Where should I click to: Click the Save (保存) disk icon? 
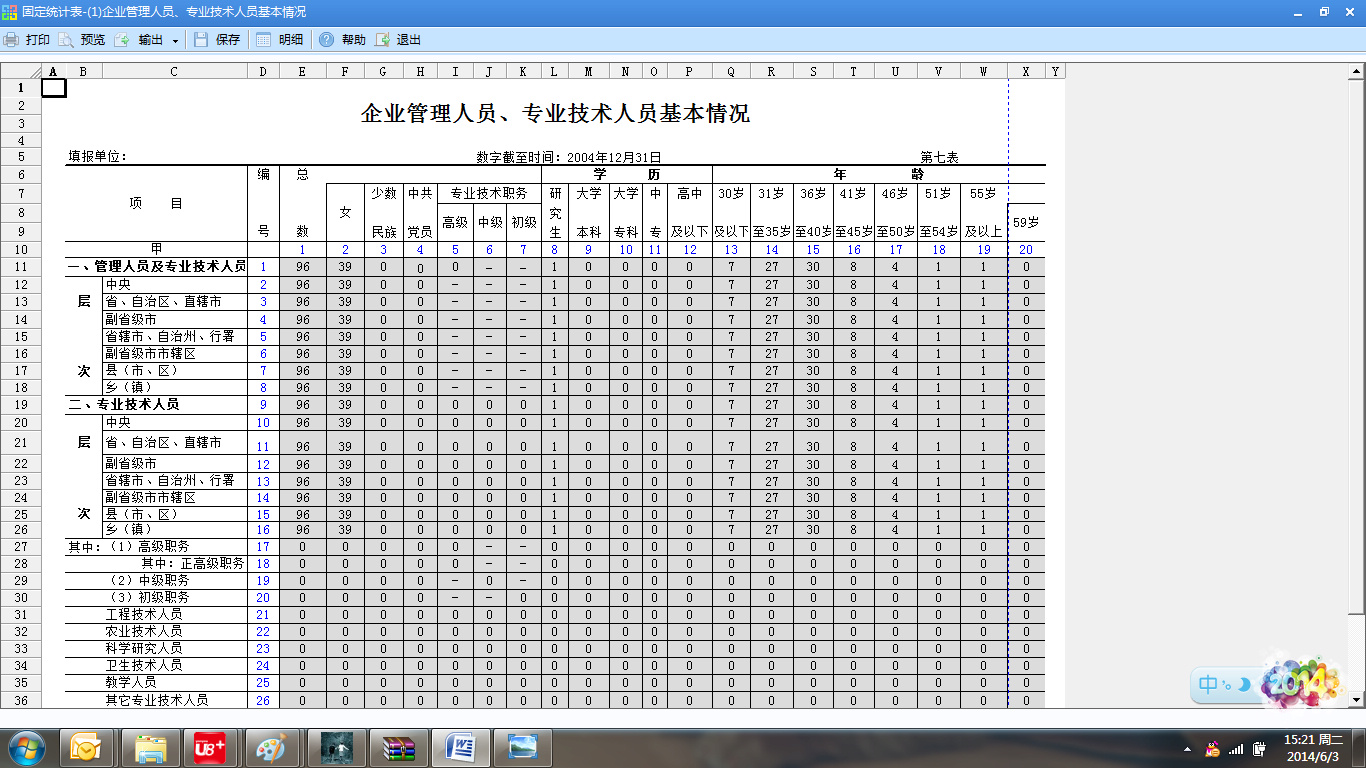[x=201, y=40]
